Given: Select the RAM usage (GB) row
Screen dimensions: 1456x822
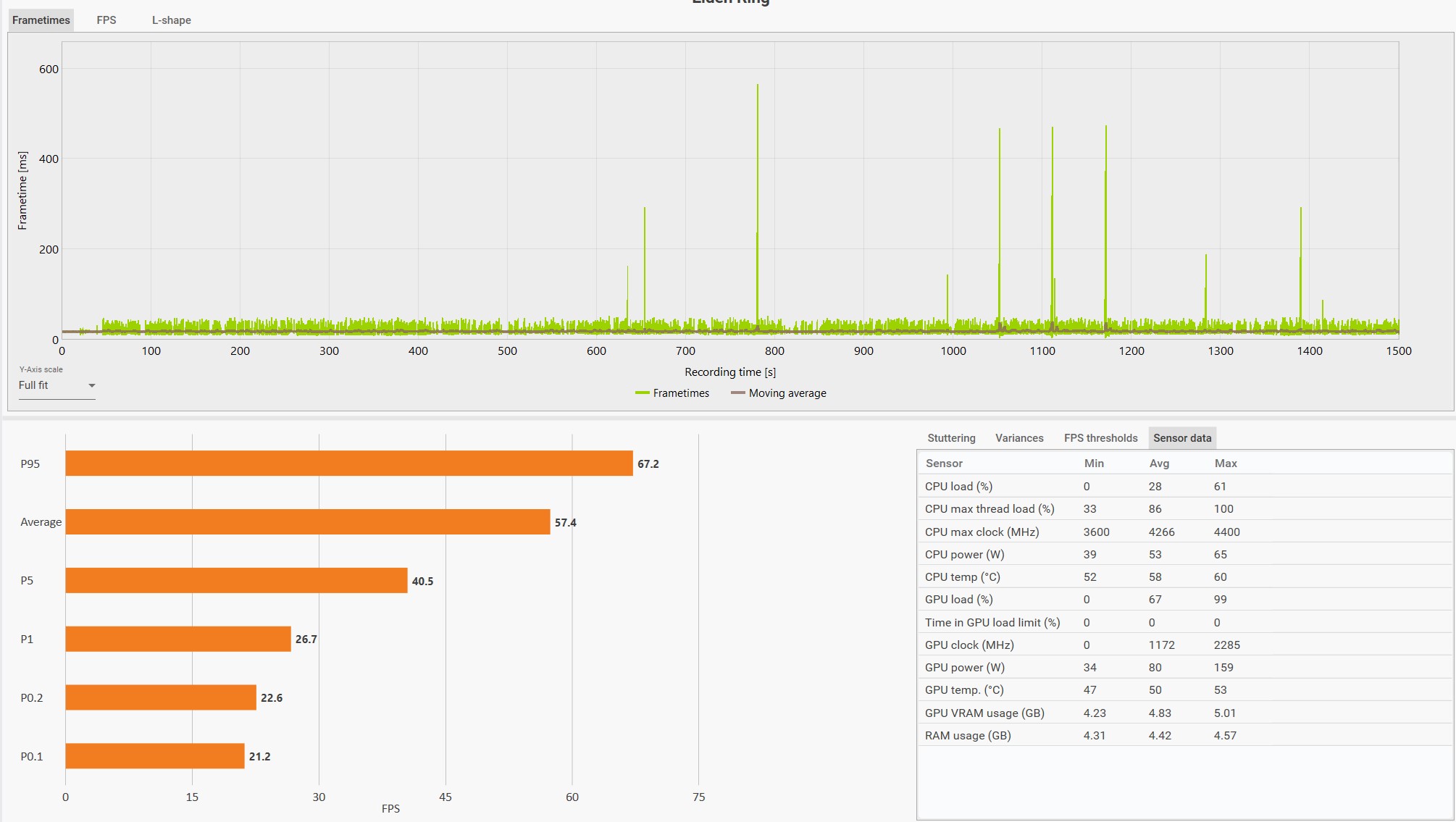Looking at the screenshot, I should [967, 736].
